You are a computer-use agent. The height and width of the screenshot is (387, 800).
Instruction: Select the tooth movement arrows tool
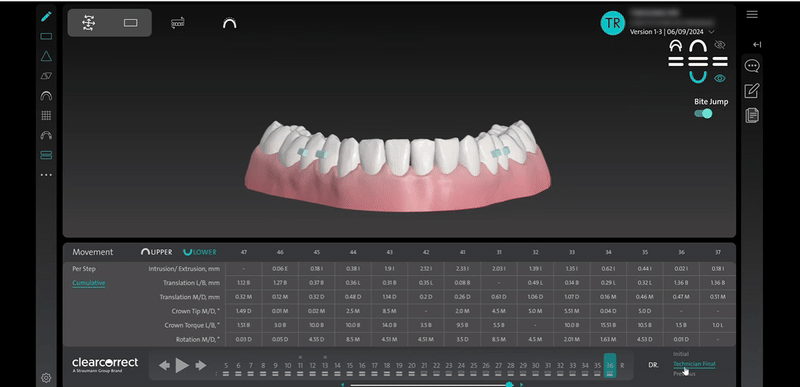pos(89,23)
